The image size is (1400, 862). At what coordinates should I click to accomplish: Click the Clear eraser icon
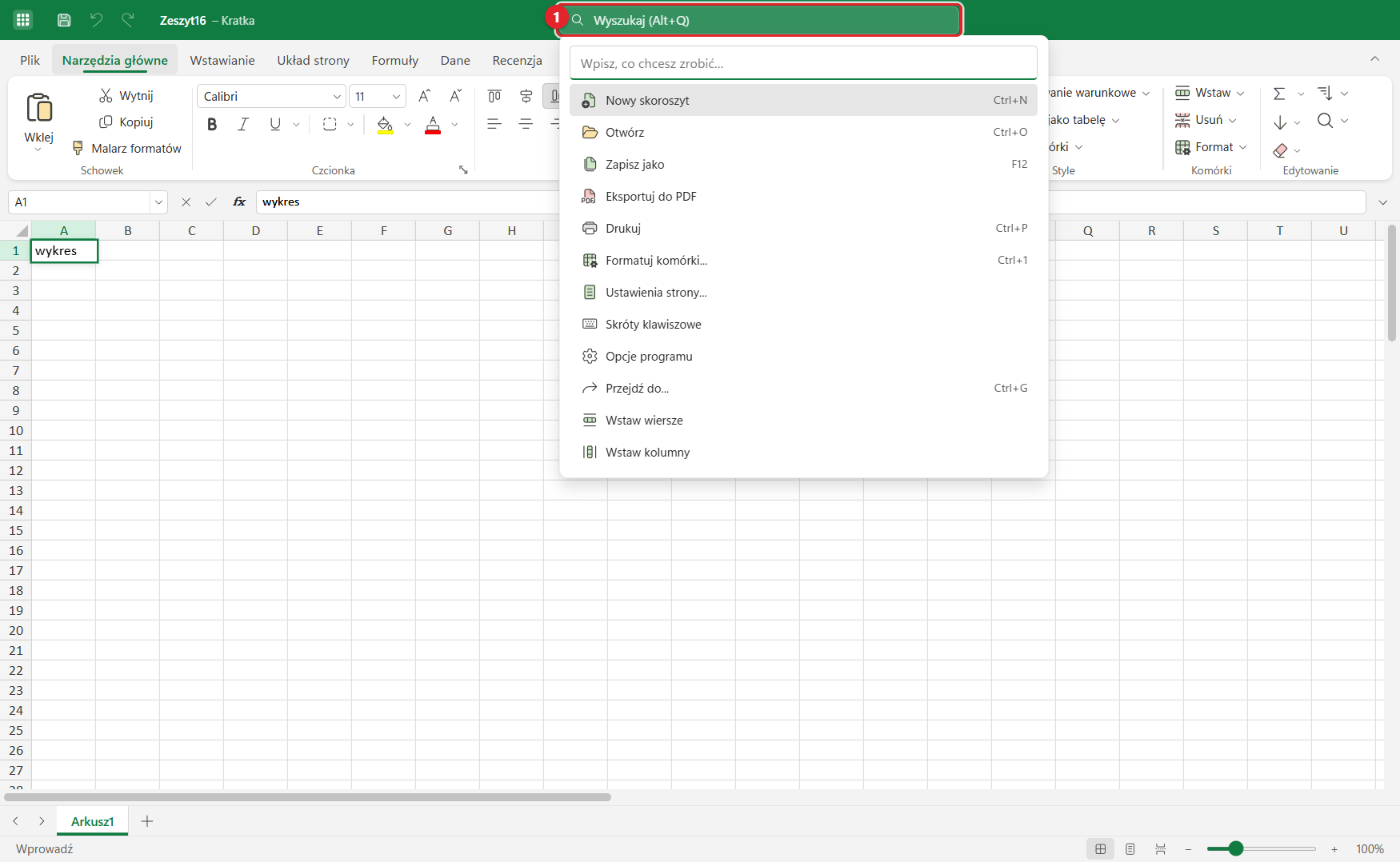coord(1280,150)
